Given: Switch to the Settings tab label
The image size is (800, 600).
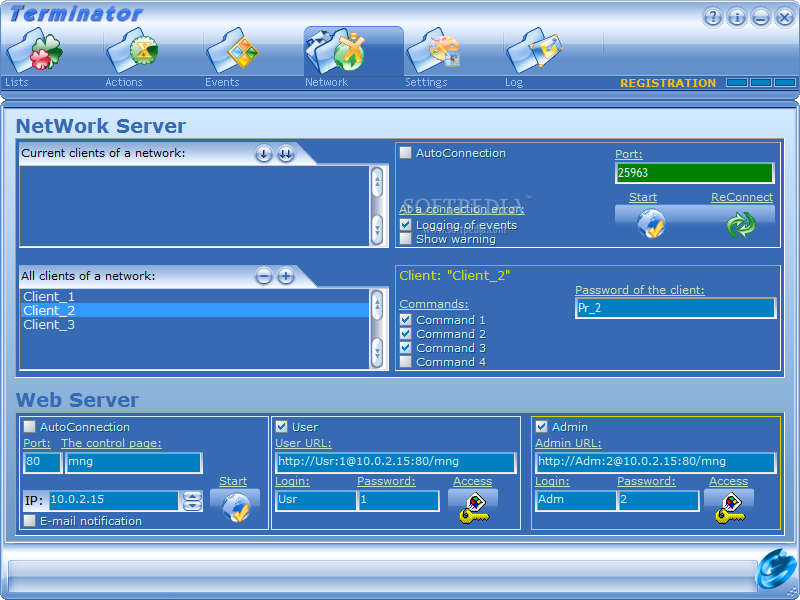Looking at the screenshot, I should coord(426,82).
